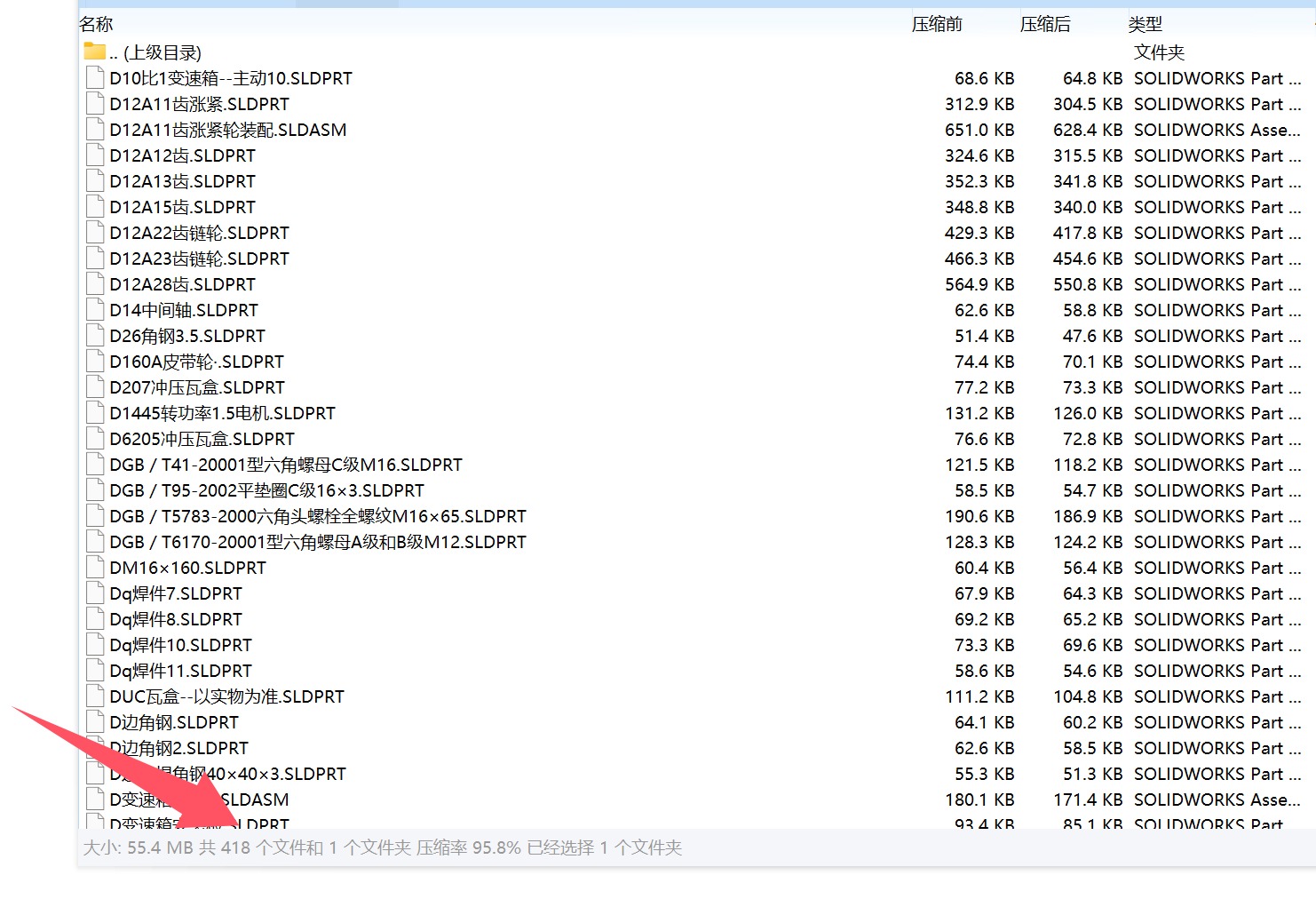Click the file icon of Dq焊件11.SLDPRT
1316x899 pixels.
[95, 670]
